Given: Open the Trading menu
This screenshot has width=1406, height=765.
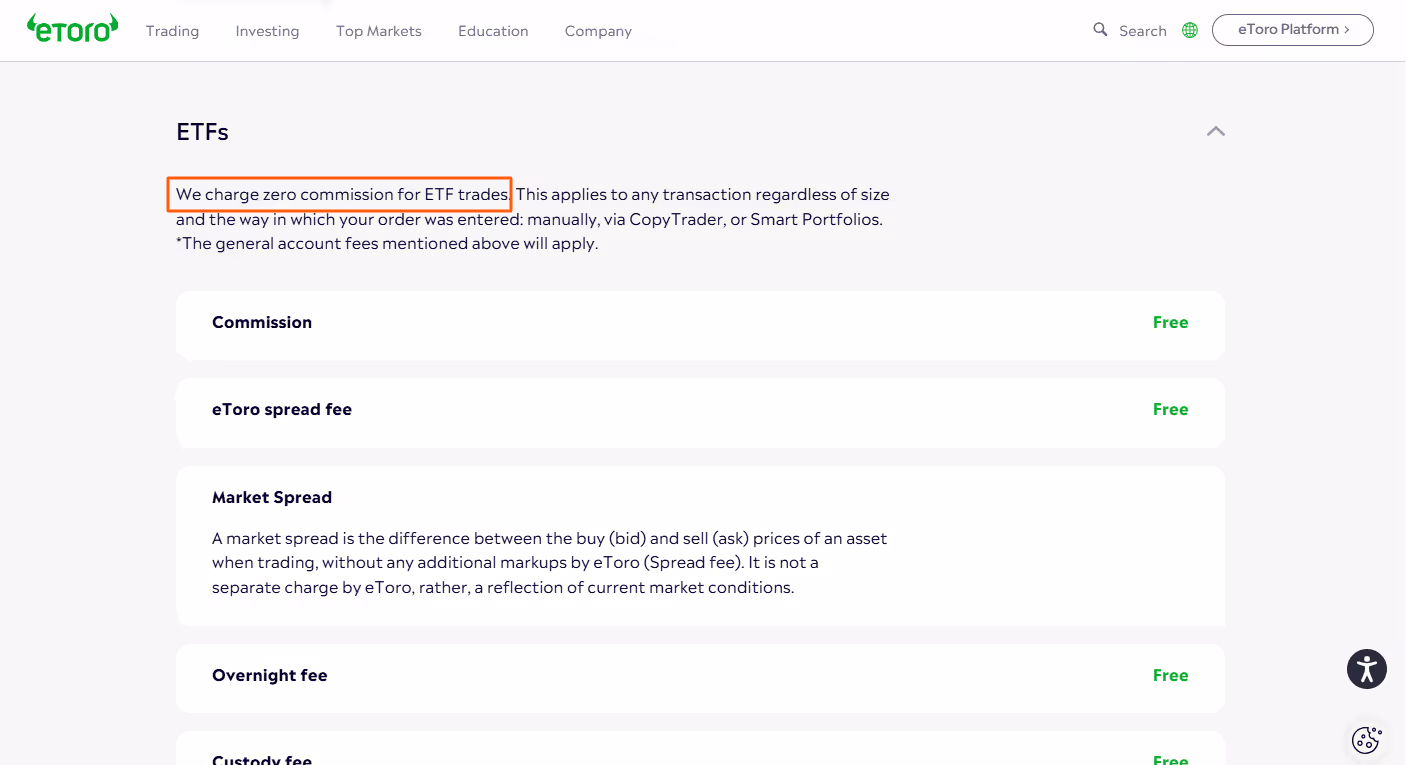Looking at the screenshot, I should pyautogui.click(x=172, y=31).
